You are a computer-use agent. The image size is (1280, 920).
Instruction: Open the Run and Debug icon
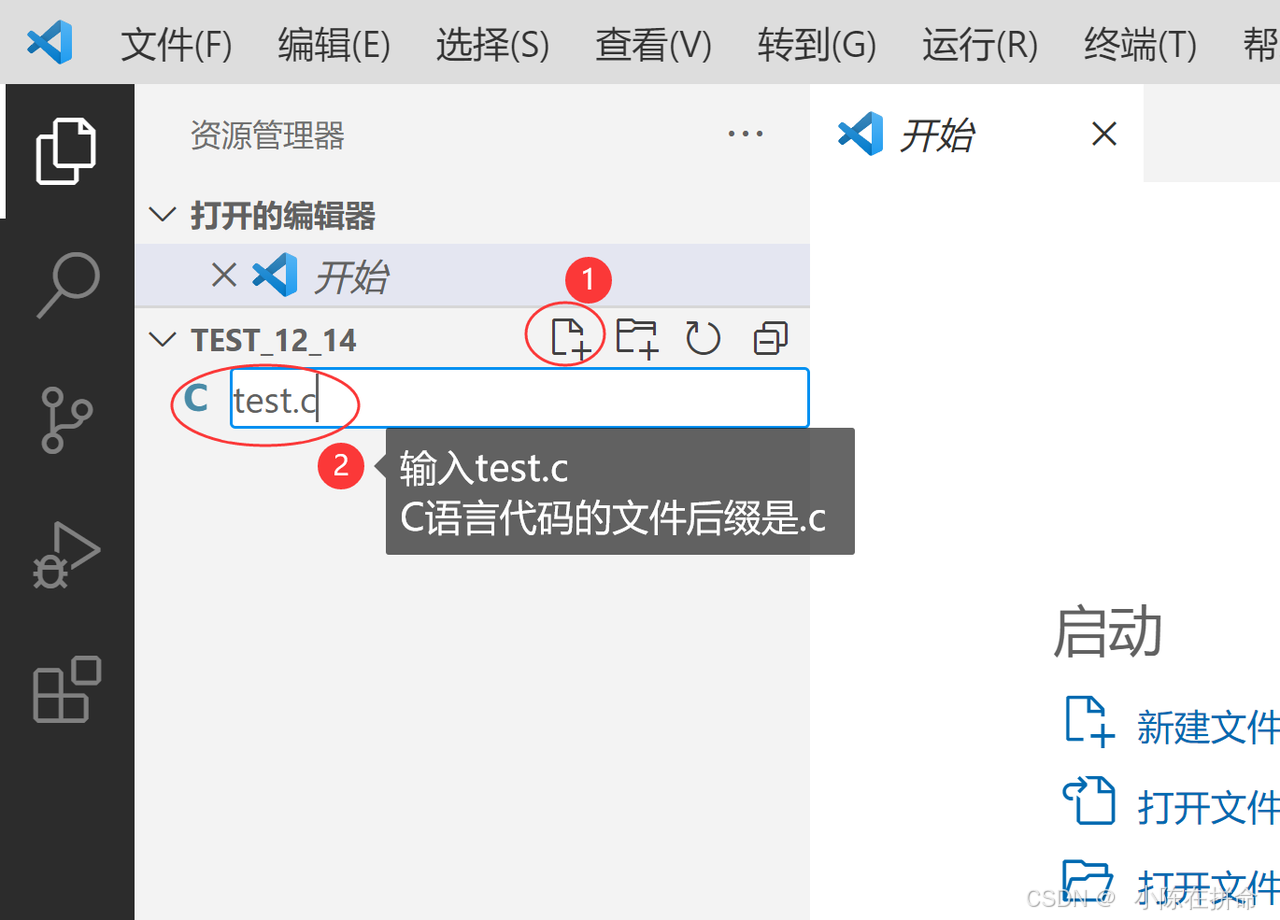pos(66,555)
